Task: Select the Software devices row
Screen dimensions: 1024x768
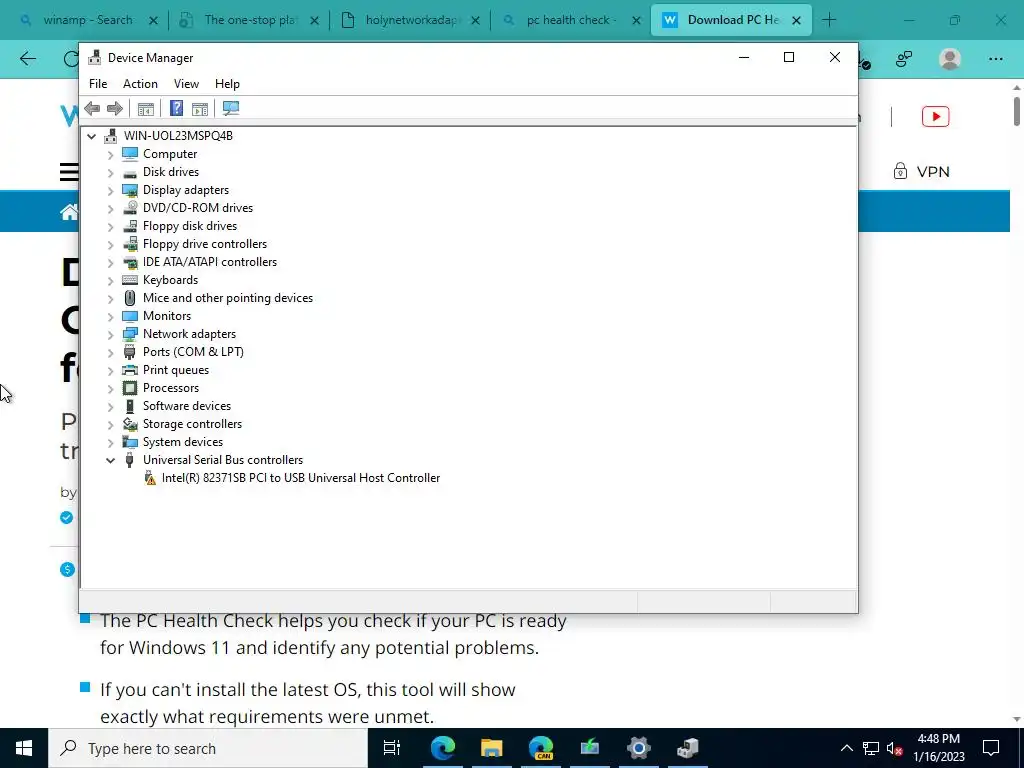Action: tap(187, 406)
